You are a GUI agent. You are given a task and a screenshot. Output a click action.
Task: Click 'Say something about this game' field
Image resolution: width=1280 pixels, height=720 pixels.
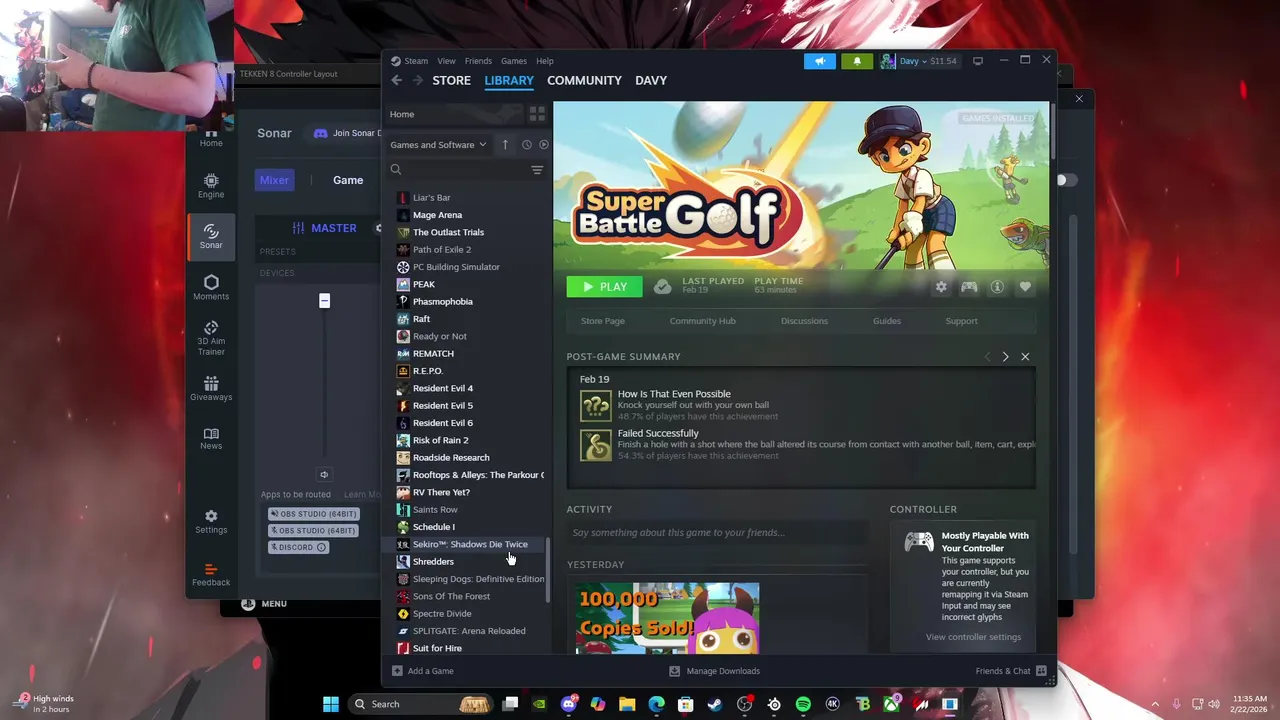(717, 533)
